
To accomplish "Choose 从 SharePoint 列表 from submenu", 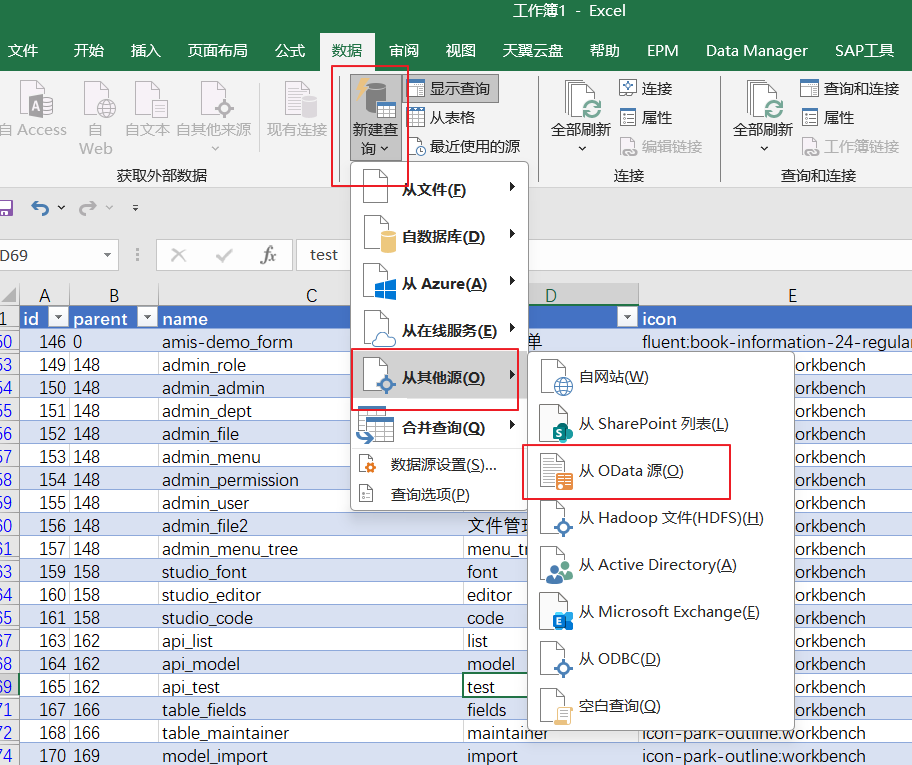I will pos(652,425).
